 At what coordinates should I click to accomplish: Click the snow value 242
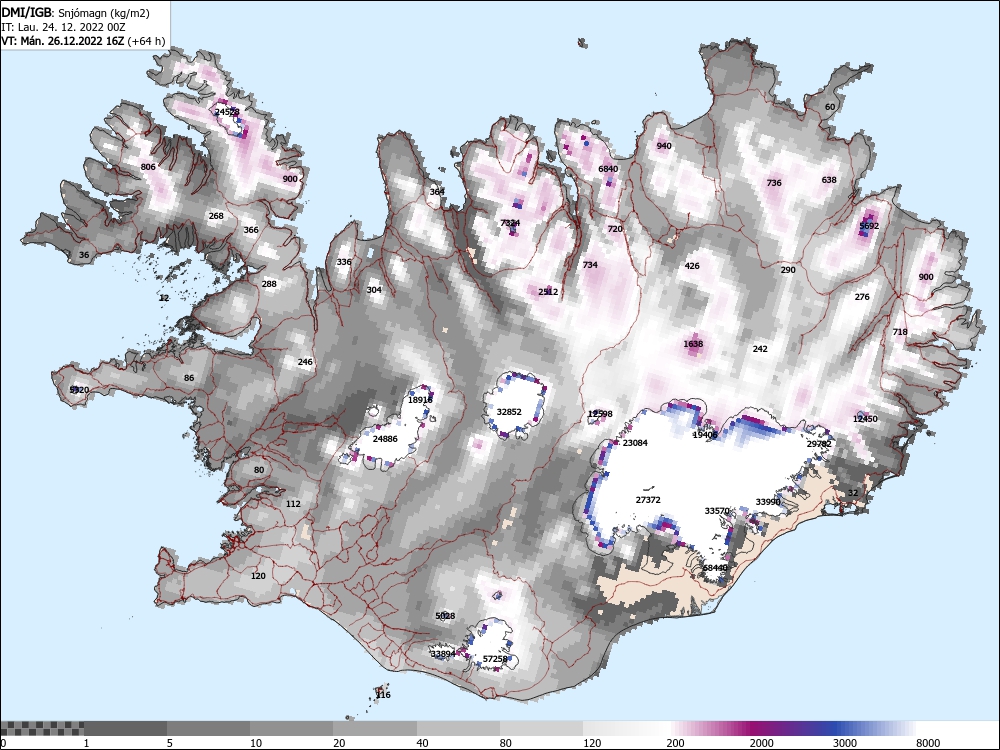click(760, 349)
